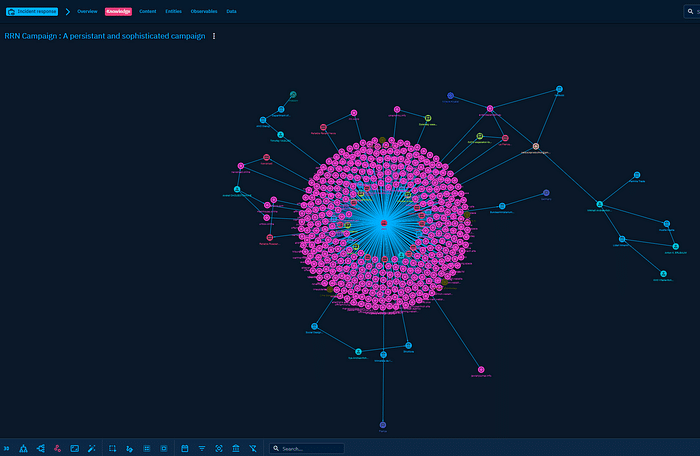Open the funnel filter icon
Image resolution: width=700 pixels, height=456 pixels.
pos(202,449)
